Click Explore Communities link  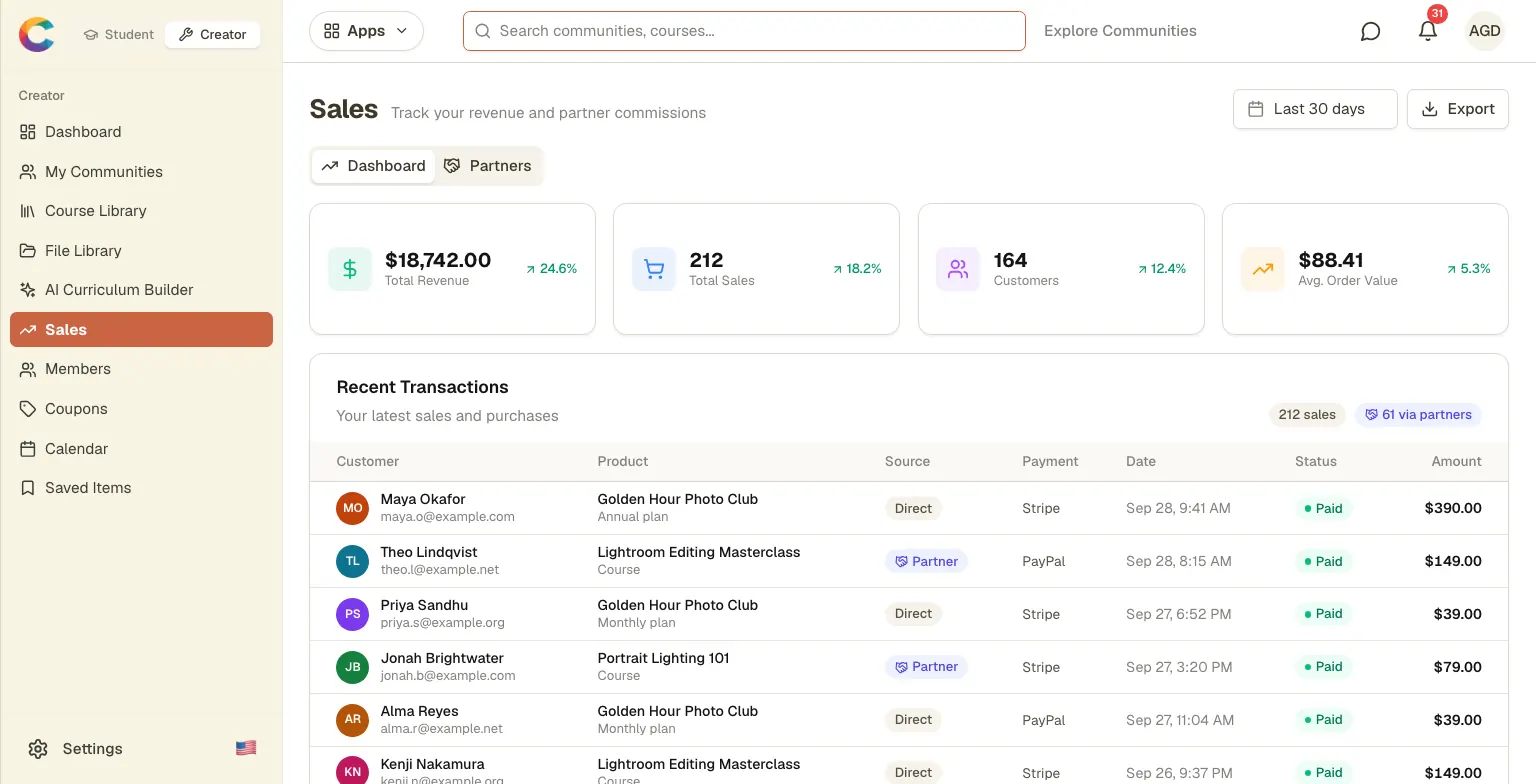coord(1120,31)
